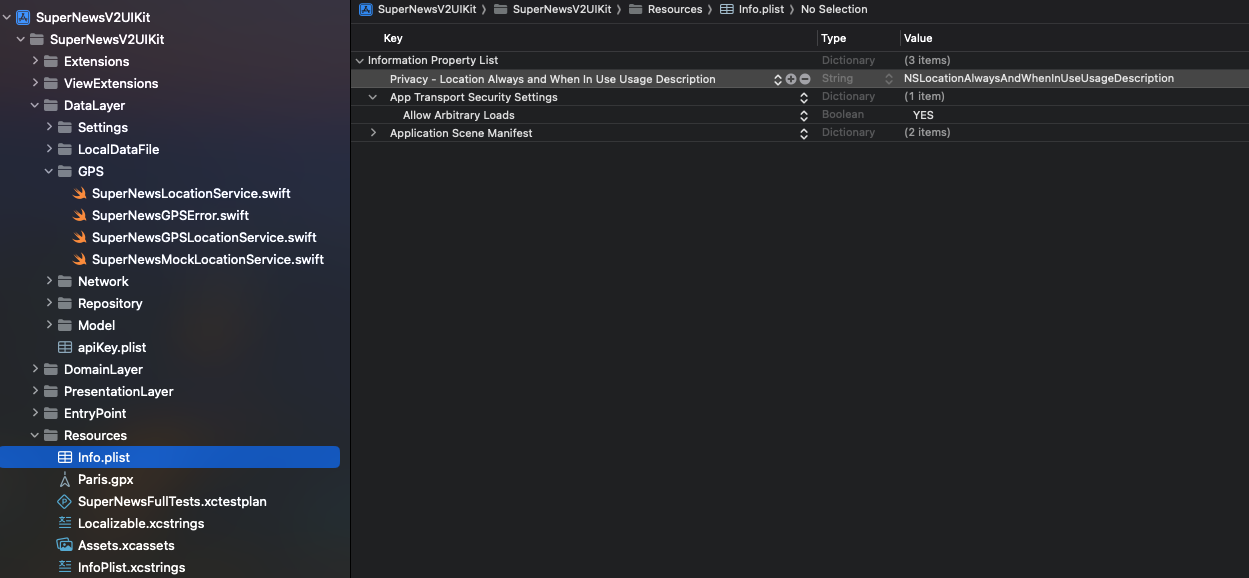Select SuperNewsGPSError.swift file
Viewport: 1249px width, 578px height.
pyautogui.click(x=170, y=215)
